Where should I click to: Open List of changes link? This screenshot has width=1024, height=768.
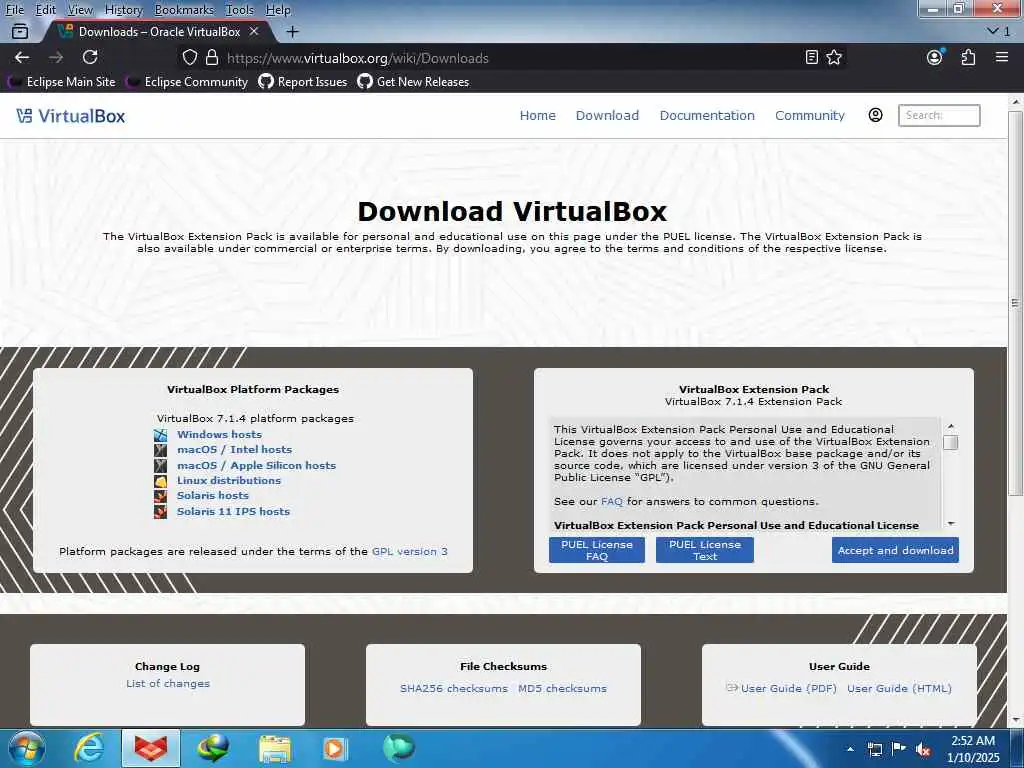tap(168, 684)
